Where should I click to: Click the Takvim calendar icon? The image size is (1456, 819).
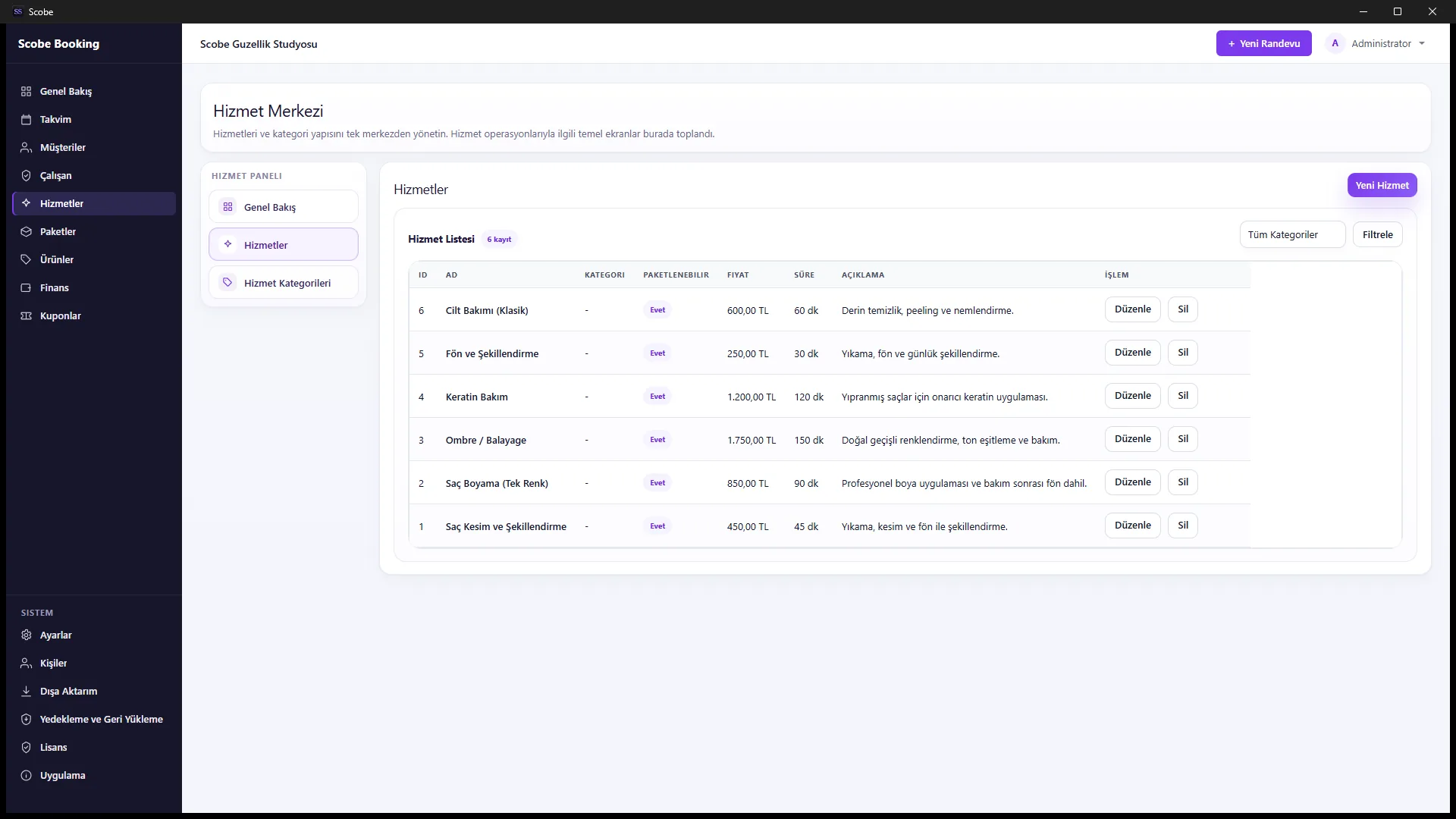(26, 119)
